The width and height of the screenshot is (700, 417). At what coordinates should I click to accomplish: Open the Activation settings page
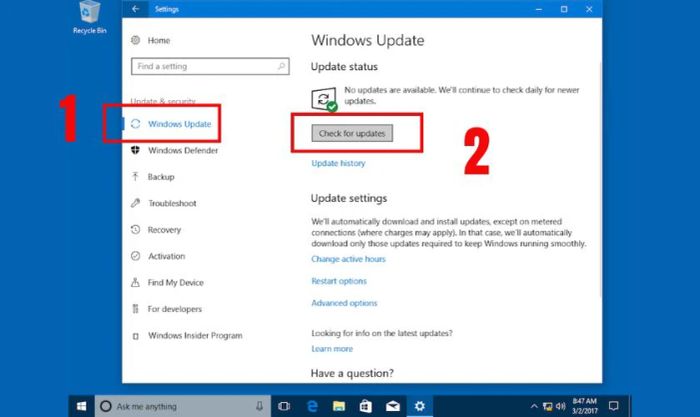[x=167, y=256]
